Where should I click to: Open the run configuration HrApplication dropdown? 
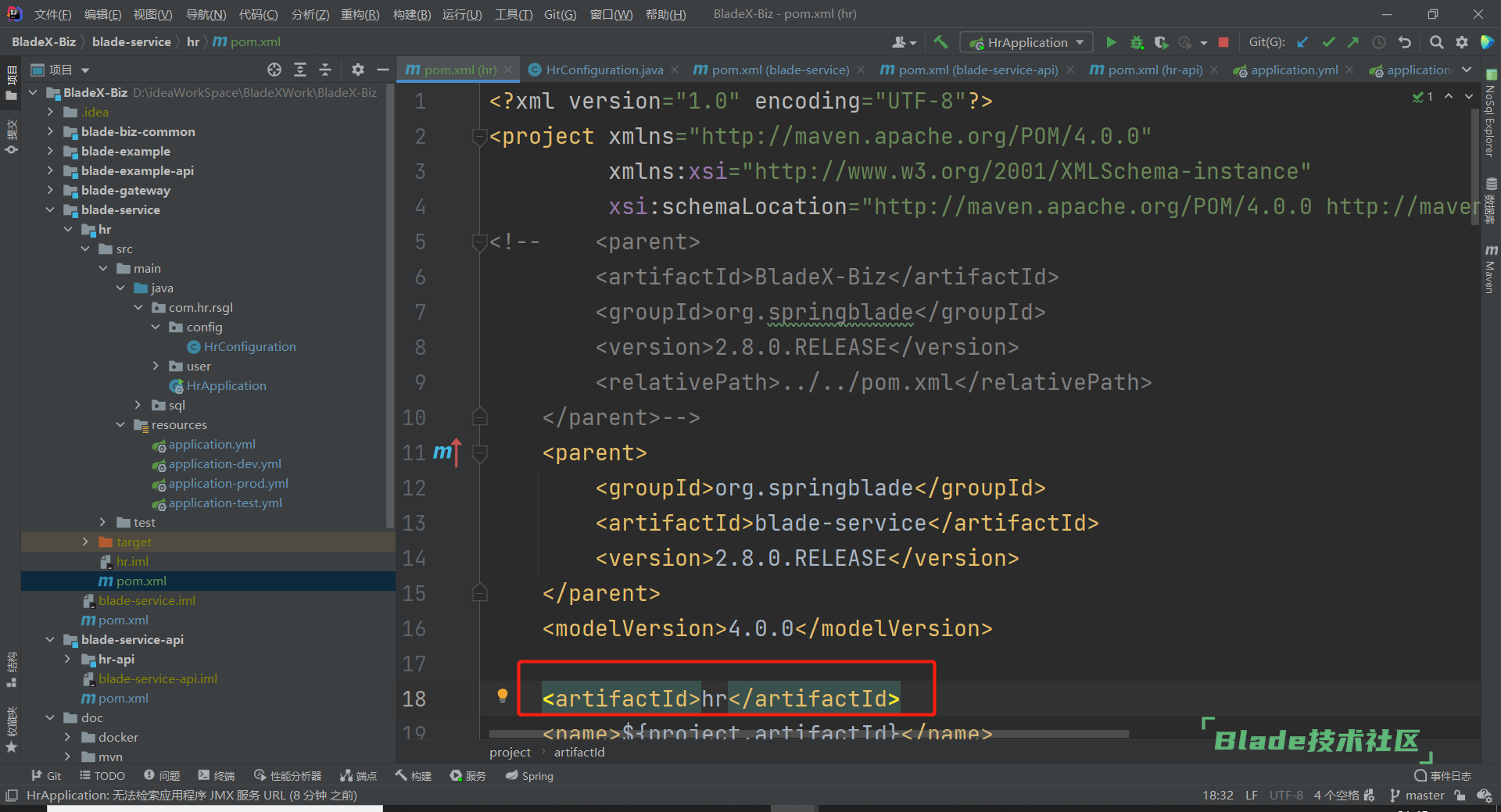coord(1026,42)
